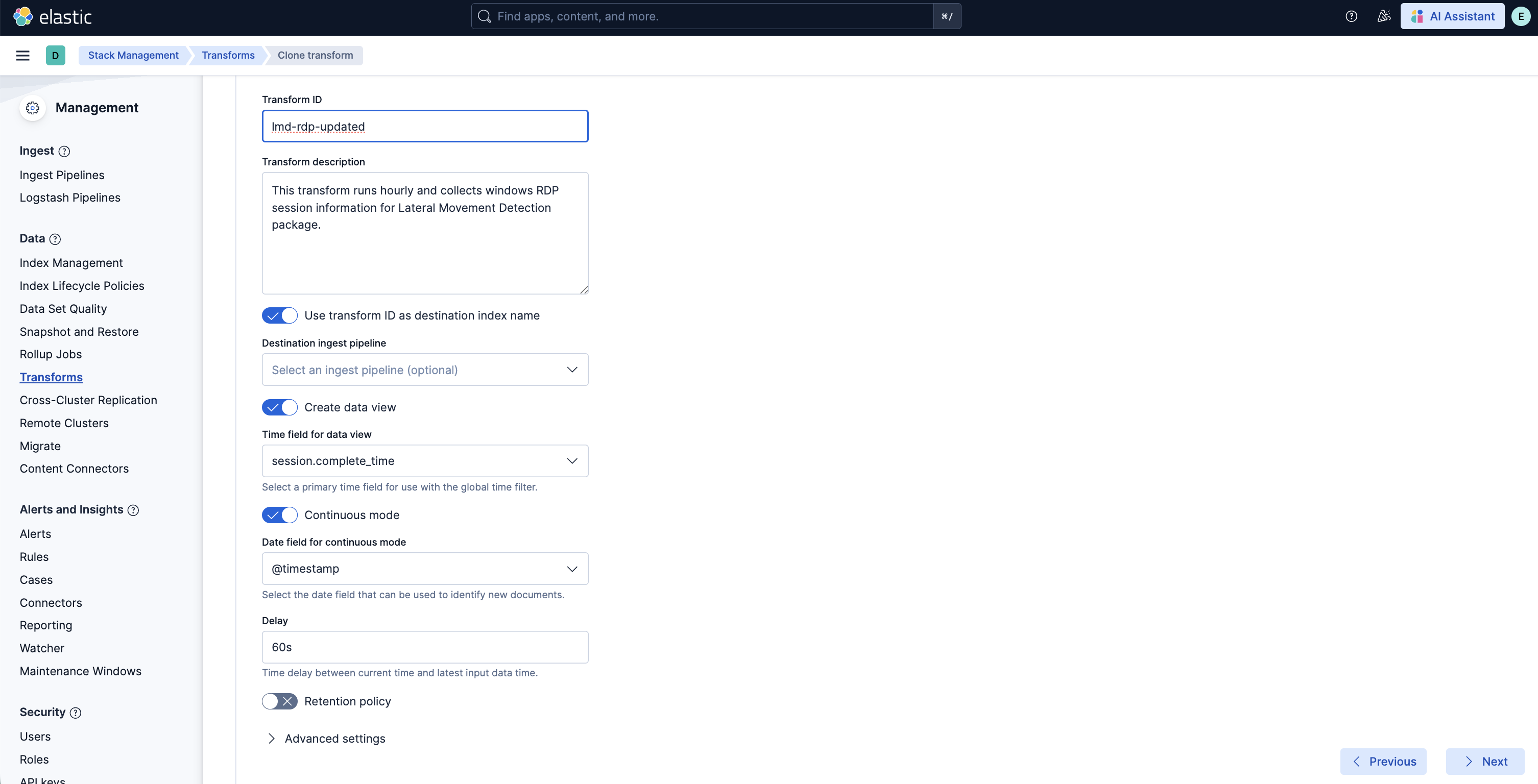Viewport: 1538px width, 784px height.
Task: Click help icon next to Data heading
Action: coord(55,239)
